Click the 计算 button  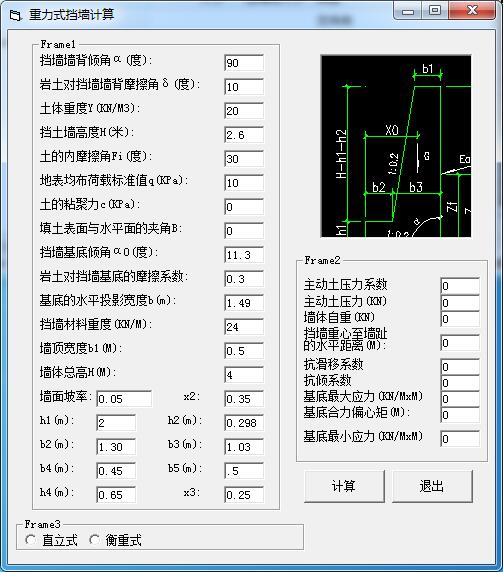344,486
